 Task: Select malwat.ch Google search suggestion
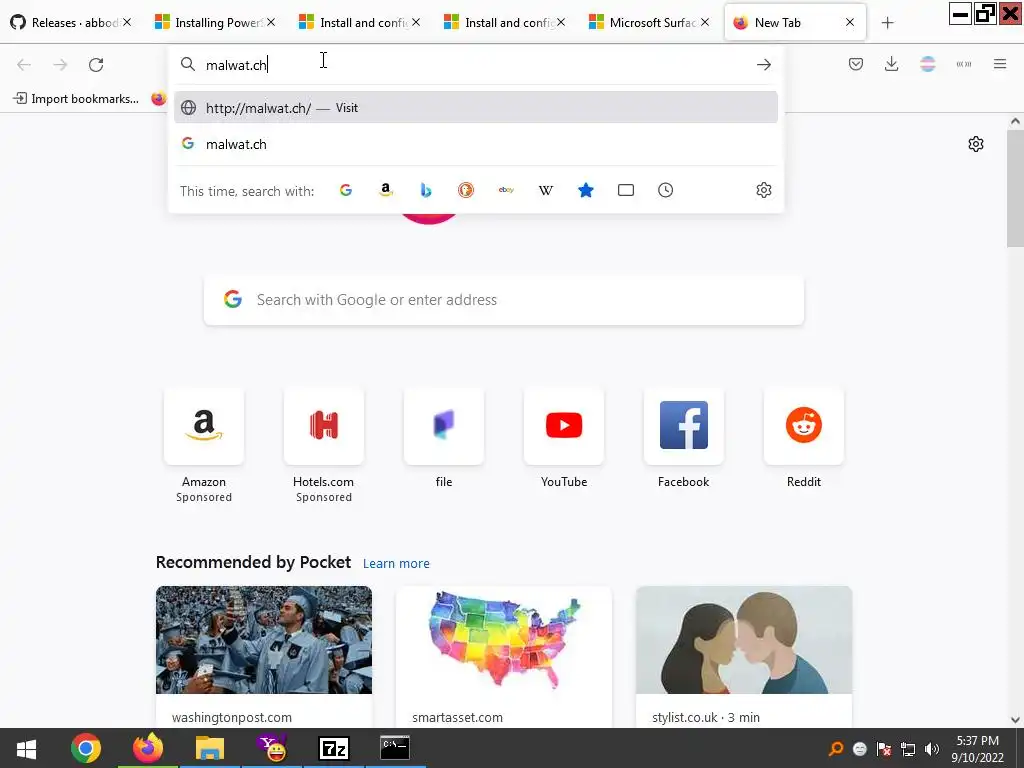click(x=475, y=144)
